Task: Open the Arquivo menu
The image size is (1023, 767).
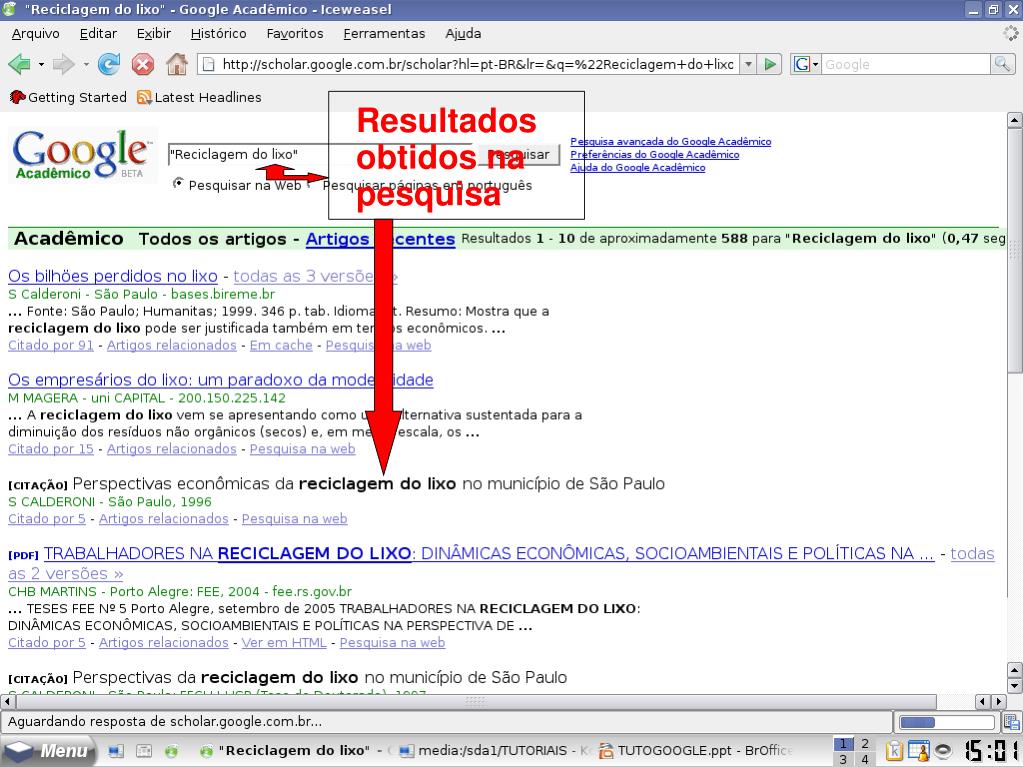Action: (x=35, y=33)
